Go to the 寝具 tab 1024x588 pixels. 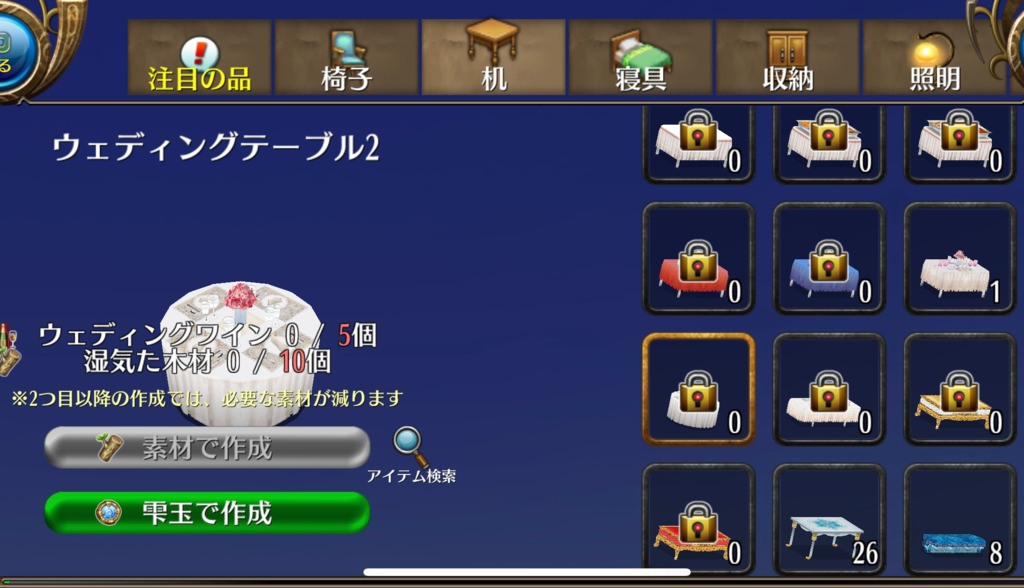tap(641, 57)
